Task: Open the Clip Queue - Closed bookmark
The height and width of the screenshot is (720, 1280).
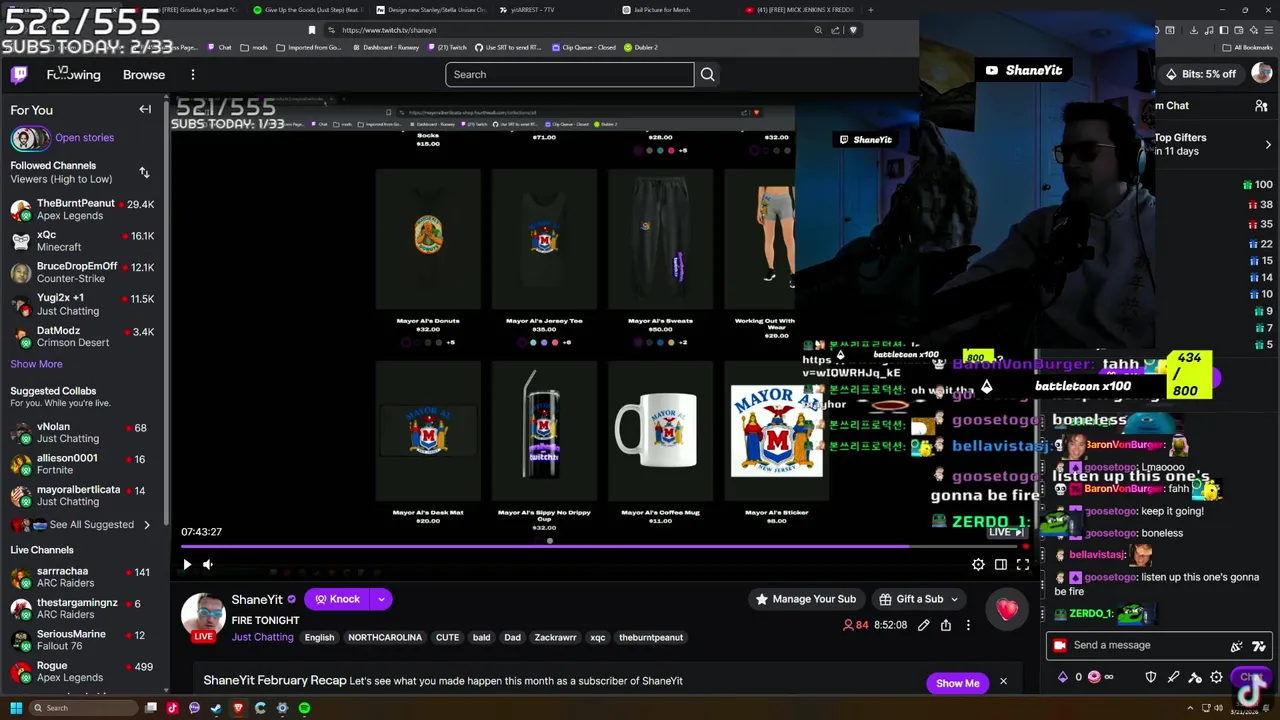Action: pyautogui.click(x=583, y=47)
